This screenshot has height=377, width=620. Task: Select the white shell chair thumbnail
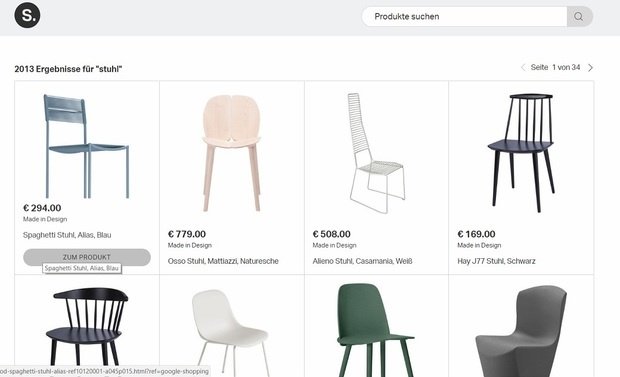click(x=231, y=333)
